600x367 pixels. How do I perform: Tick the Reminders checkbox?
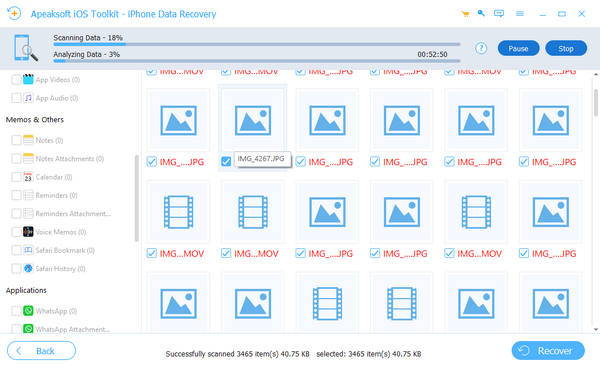tap(16, 195)
